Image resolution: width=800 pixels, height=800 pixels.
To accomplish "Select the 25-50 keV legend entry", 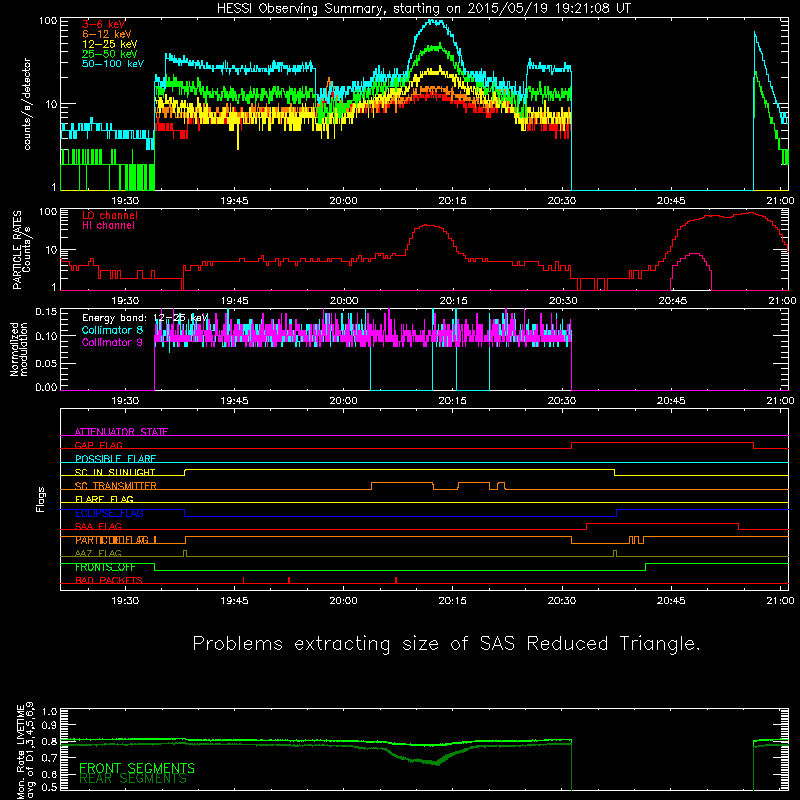I will (x=110, y=54).
